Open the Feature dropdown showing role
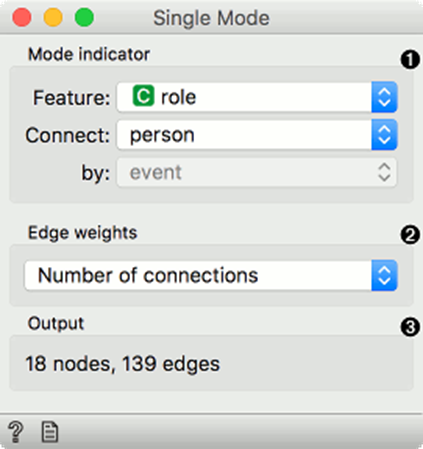 click(257, 97)
